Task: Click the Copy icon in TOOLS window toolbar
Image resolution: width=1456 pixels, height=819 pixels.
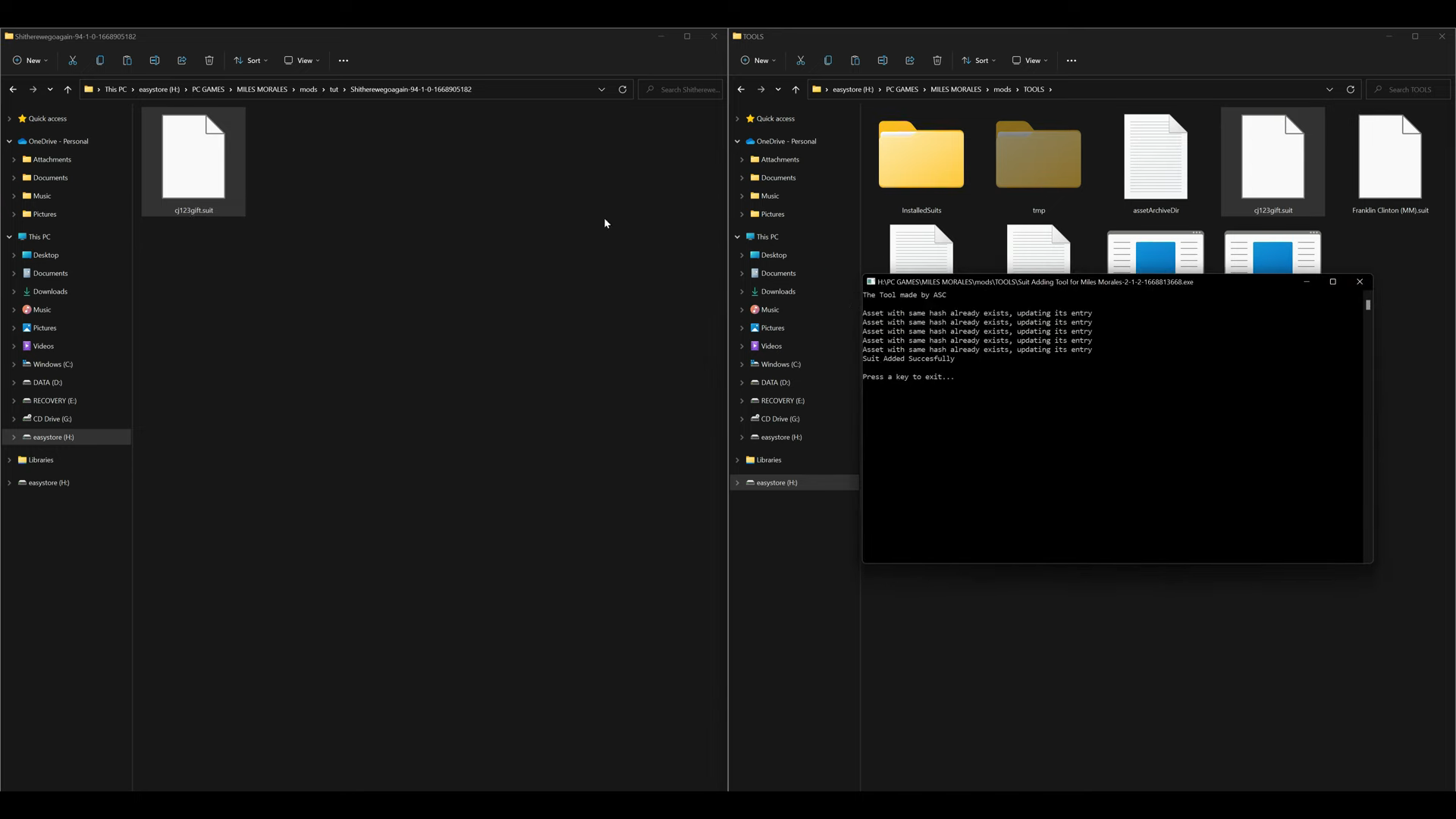Action: pos(828,61)
